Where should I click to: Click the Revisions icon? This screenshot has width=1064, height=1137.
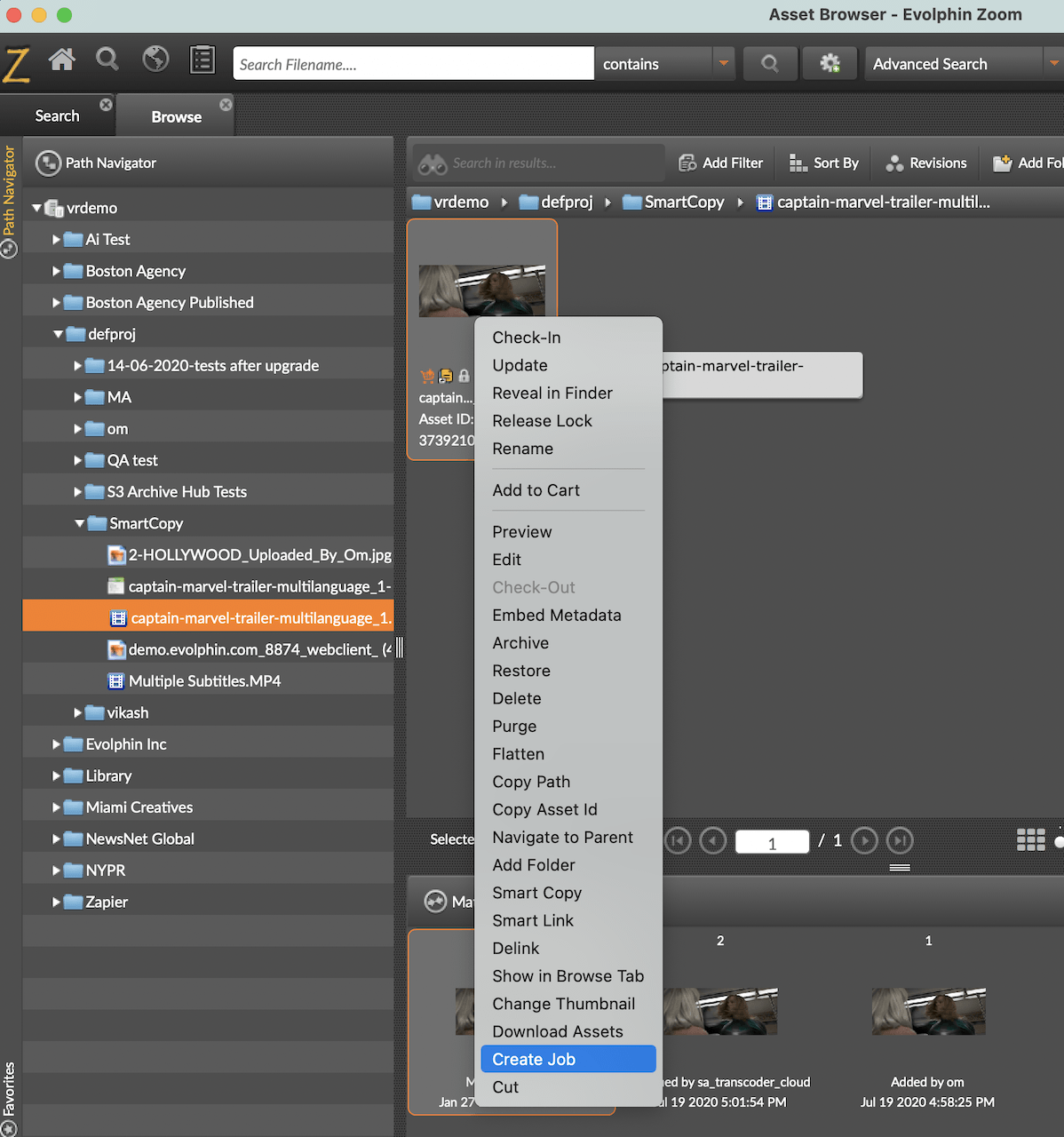[x=894, y=163]
